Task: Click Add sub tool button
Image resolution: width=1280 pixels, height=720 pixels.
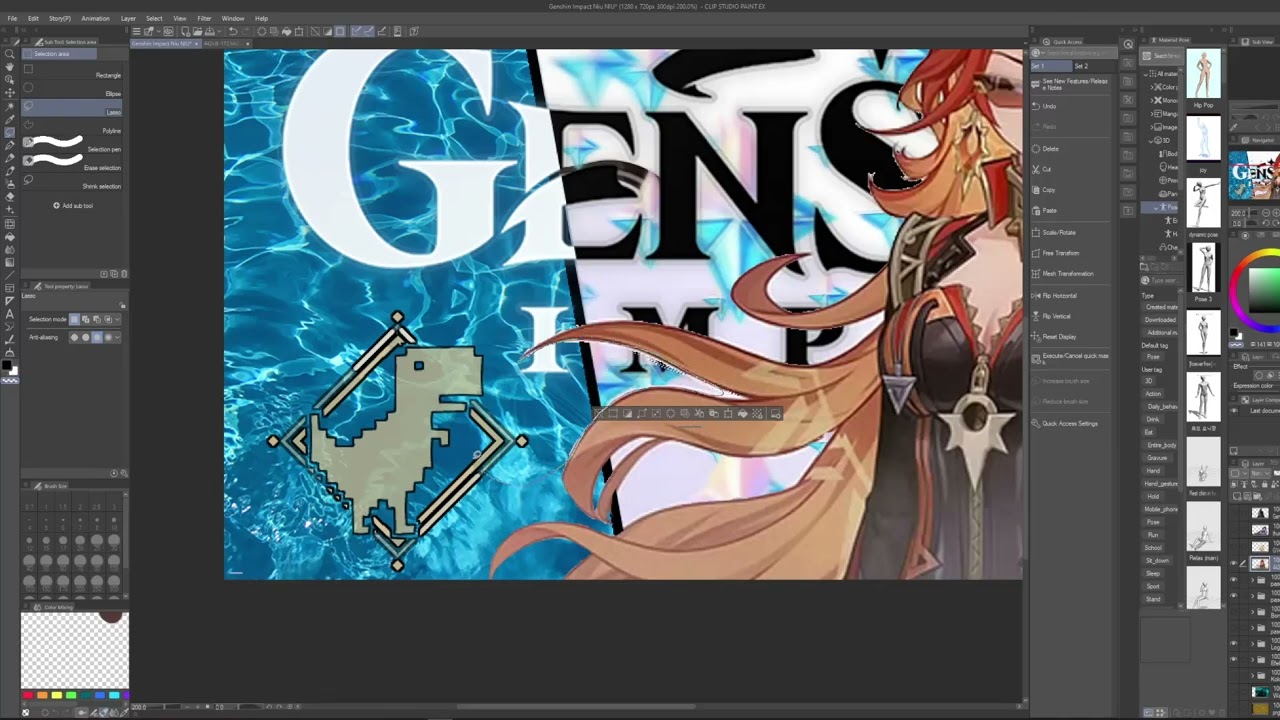Action: pyautogui.click(x=72, y=205)
